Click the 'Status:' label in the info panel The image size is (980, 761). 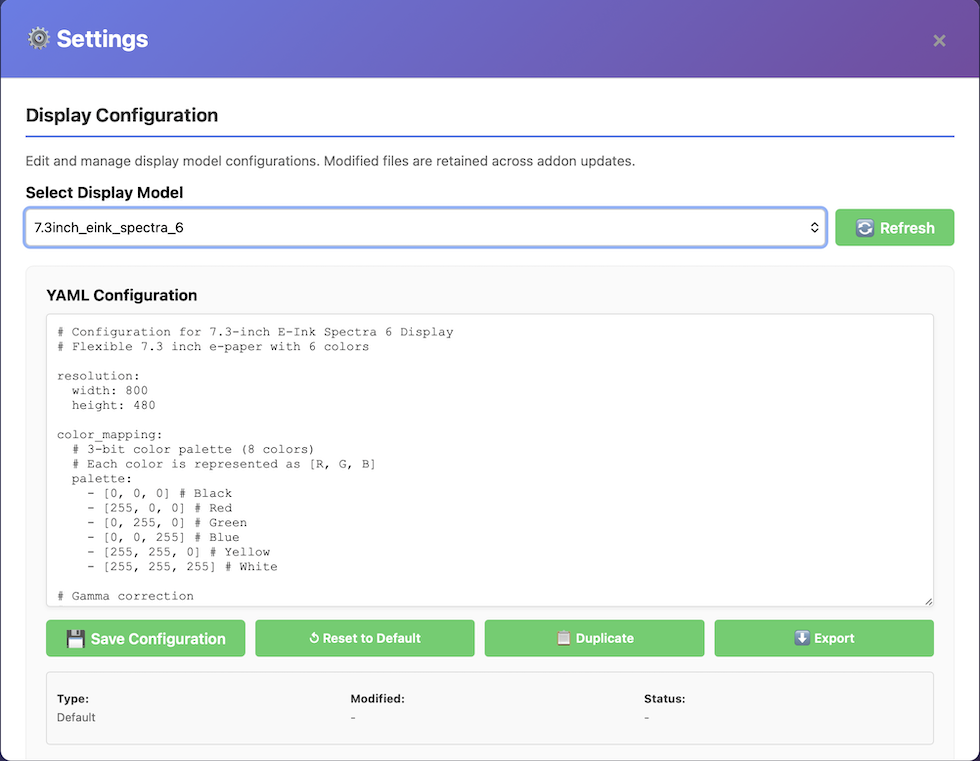coord(664,699)
